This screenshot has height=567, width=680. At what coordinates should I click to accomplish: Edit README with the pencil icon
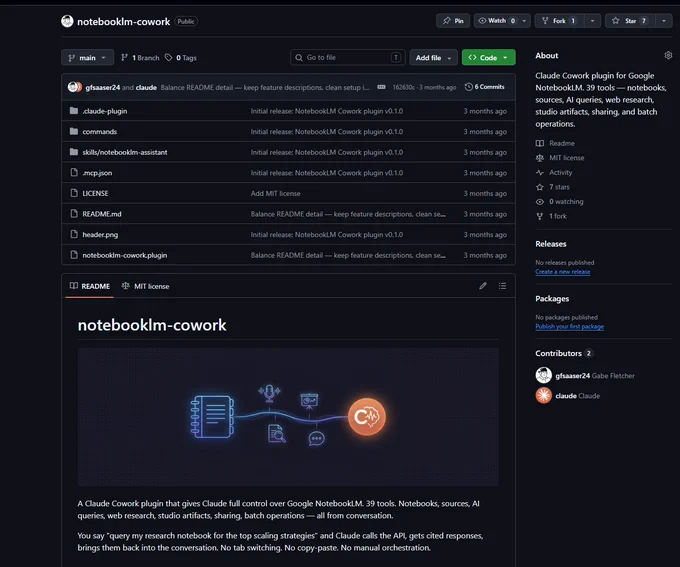coord(483,286)
